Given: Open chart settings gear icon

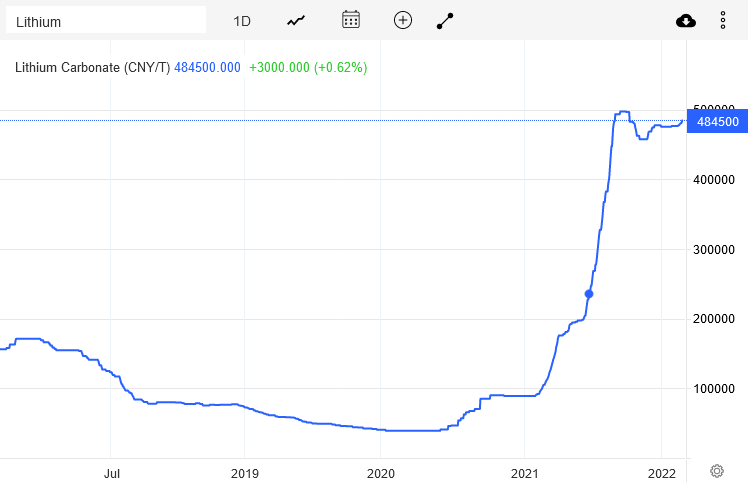Looking at the screenshot, I should tap(717, 471).
